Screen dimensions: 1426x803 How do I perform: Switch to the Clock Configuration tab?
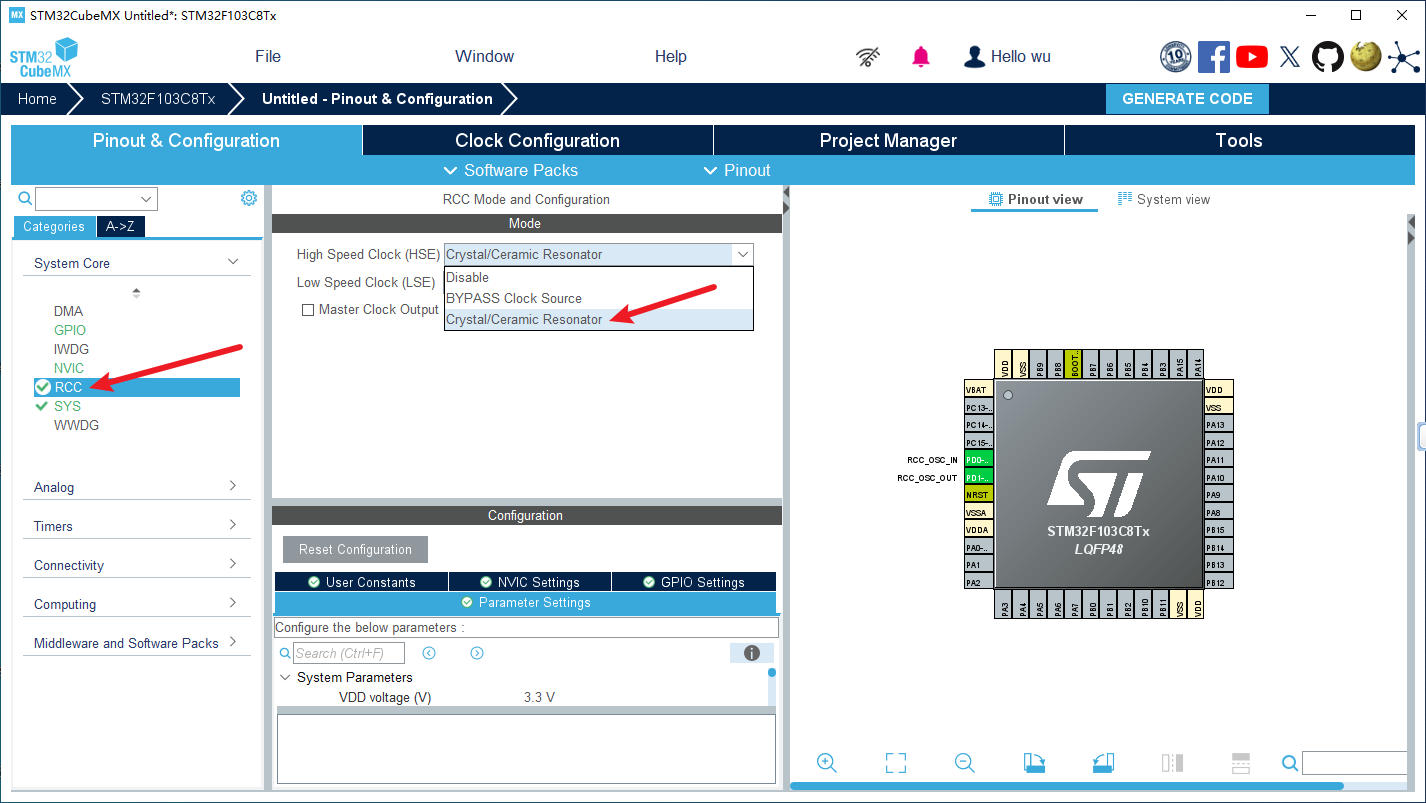click(537, 141)
